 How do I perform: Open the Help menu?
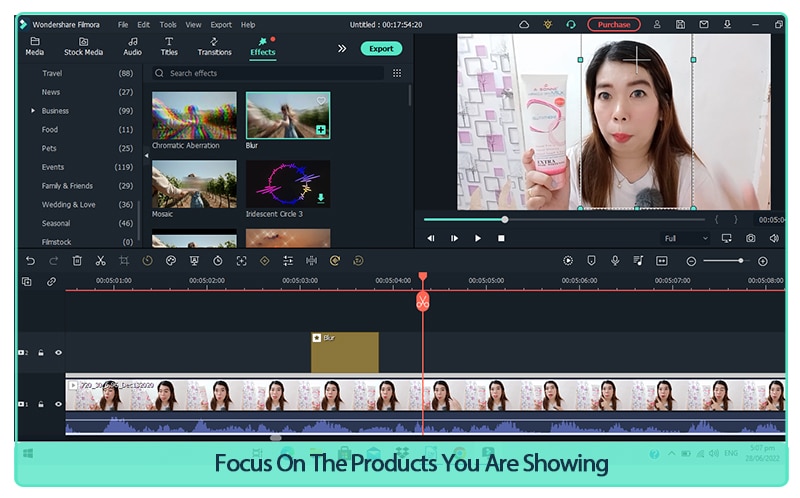click(x=248, y=24)
